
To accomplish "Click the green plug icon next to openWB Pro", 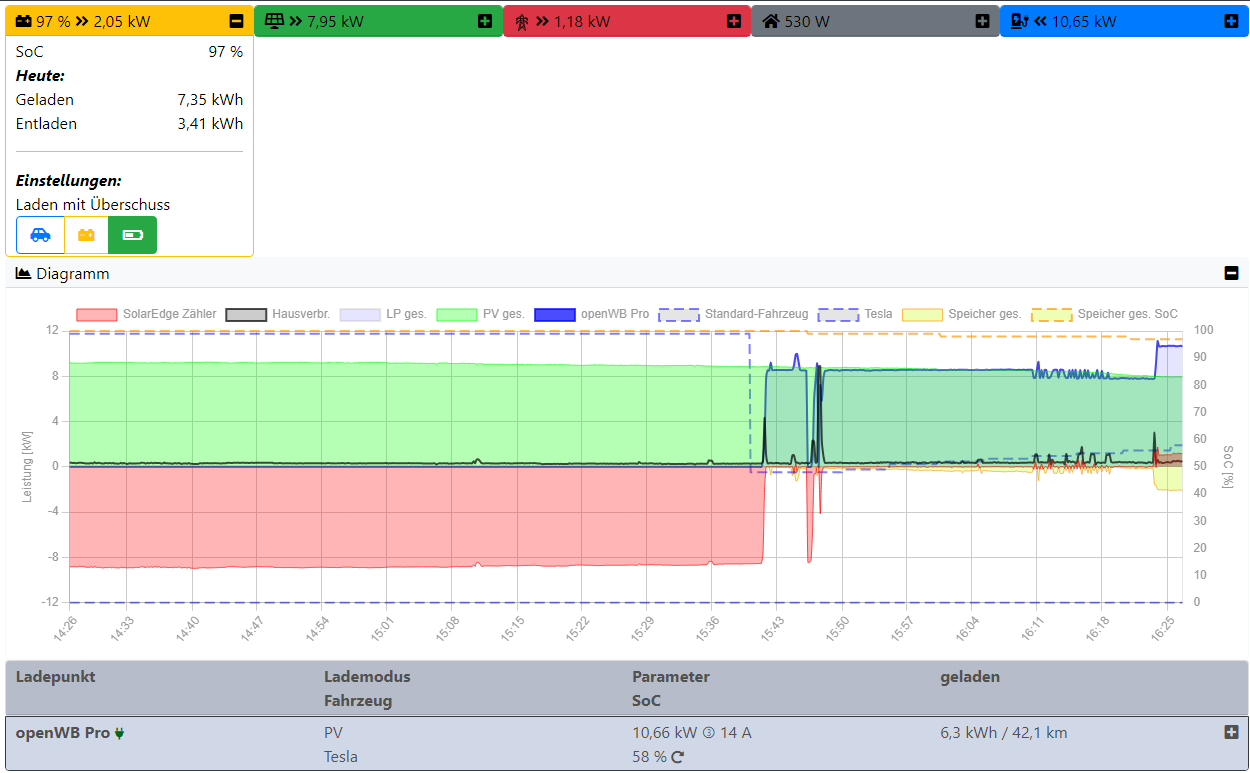I will [120, 733].
